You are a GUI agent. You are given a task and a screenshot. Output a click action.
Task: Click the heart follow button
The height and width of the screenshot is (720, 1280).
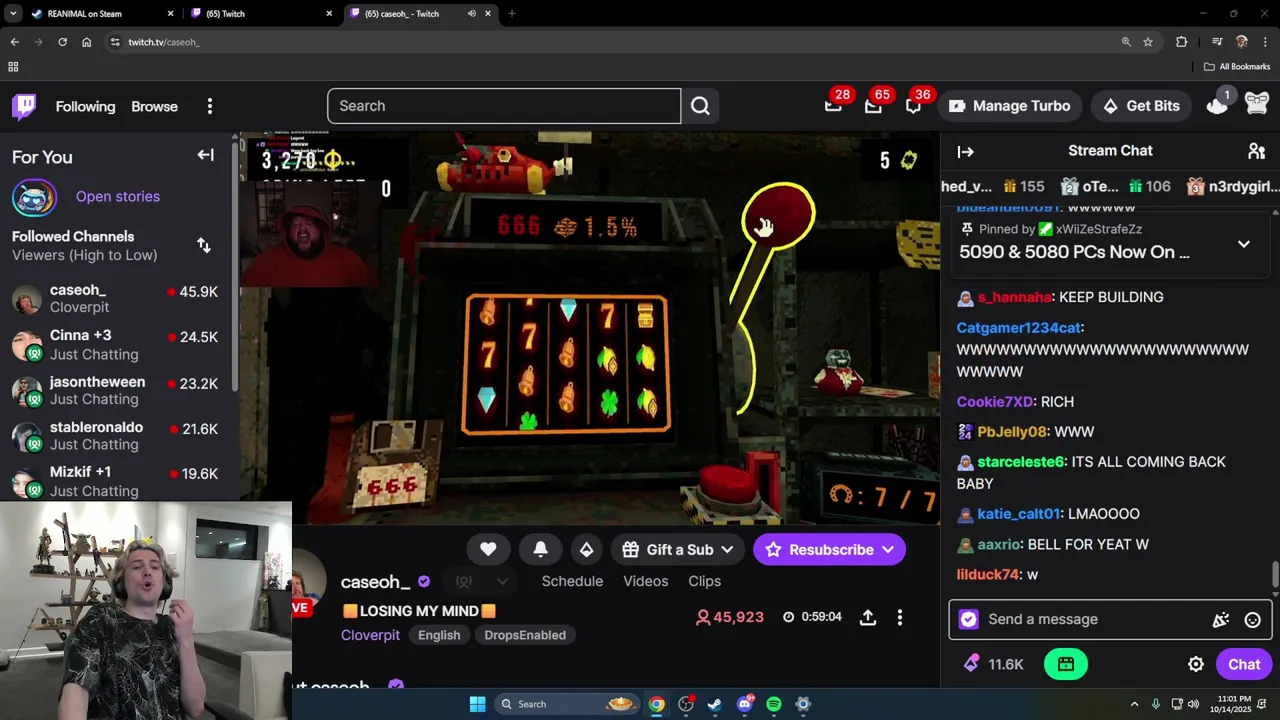[488, 549]
